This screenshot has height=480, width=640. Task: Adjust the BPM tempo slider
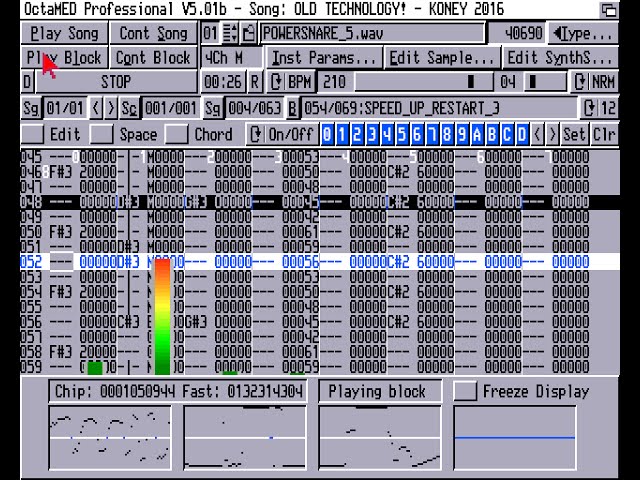click(x=424, y=82)
